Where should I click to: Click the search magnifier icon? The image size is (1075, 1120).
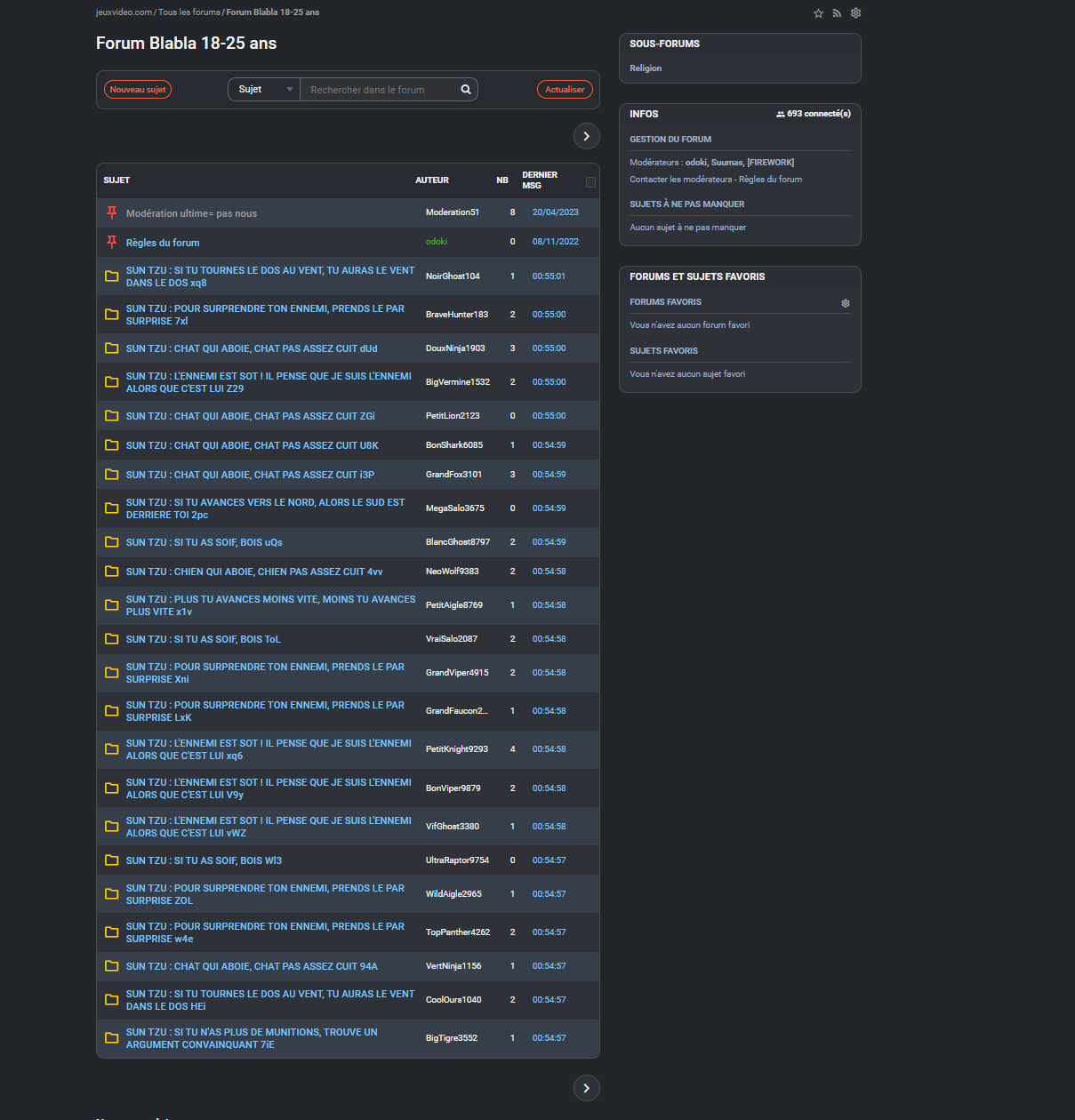click(x=465, y=90)
